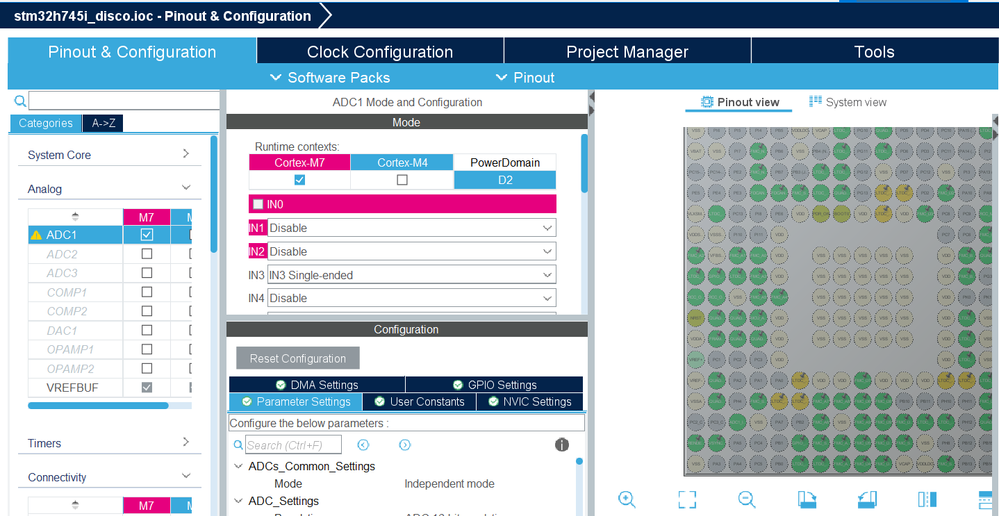Open the Pinout dropdown menu

coord(526,78)
